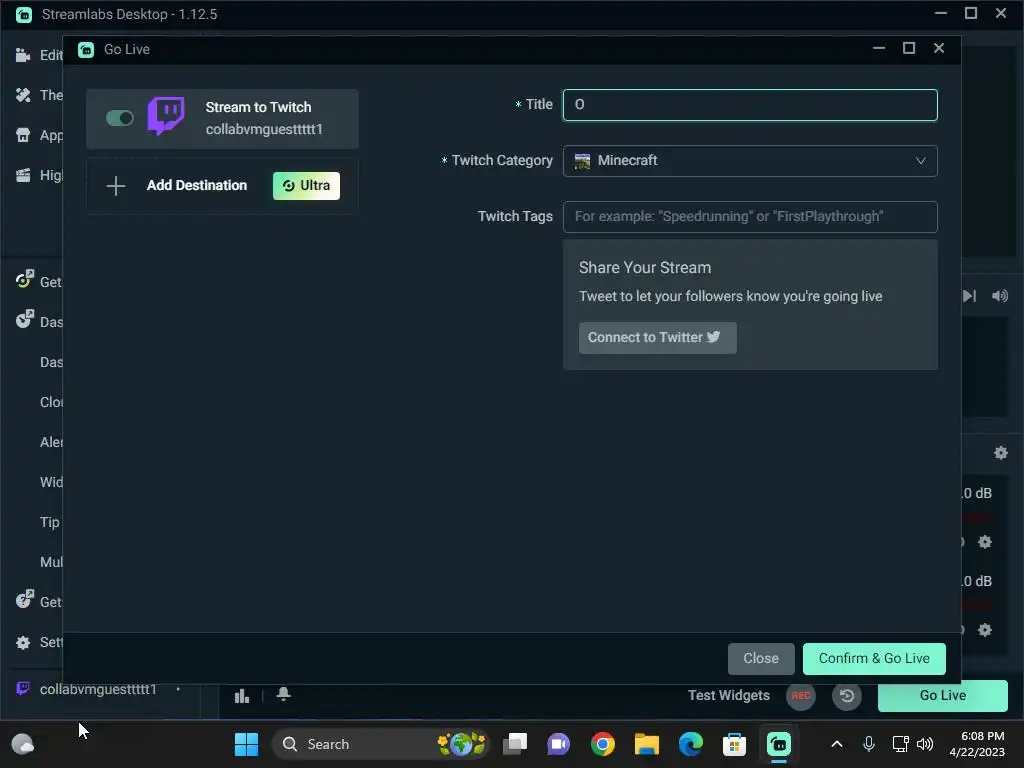The width and height of the screenshot is (1024, 768).
Task: Open the App Store sidebar icon
Action: (x=23, y=135)
